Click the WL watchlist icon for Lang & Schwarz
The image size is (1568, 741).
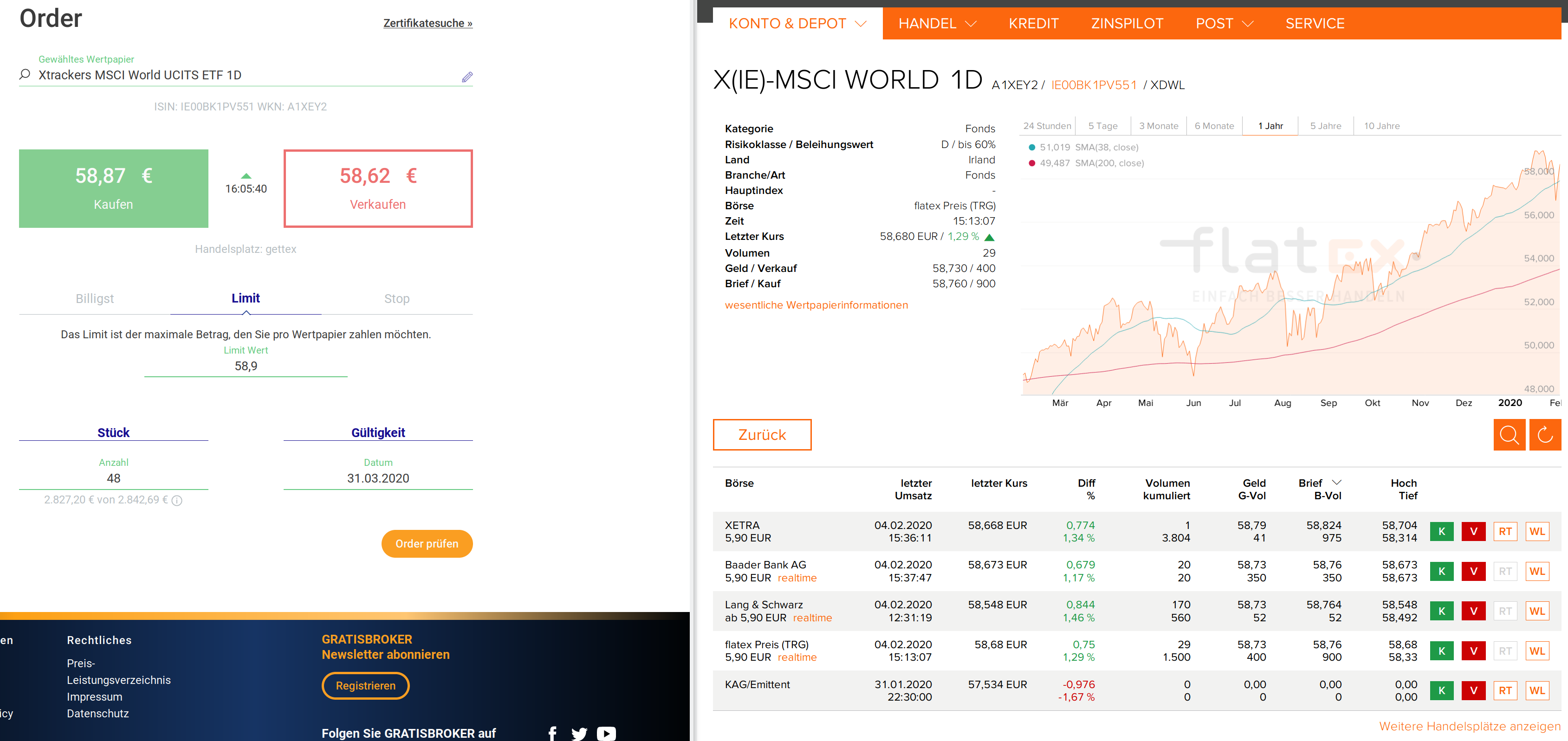click(x=1536, y=611)
